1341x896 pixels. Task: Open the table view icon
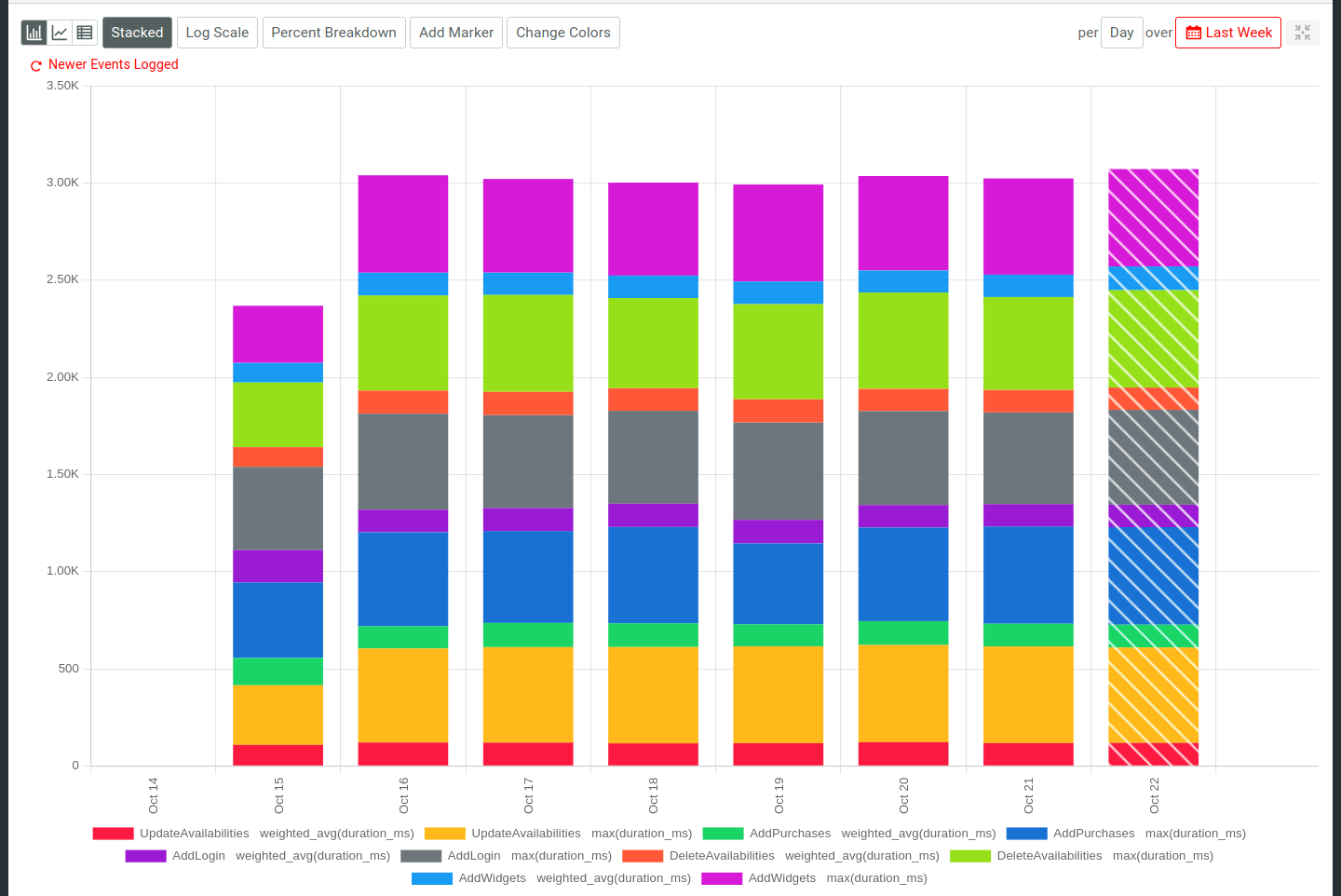click(x=84, y=32)
